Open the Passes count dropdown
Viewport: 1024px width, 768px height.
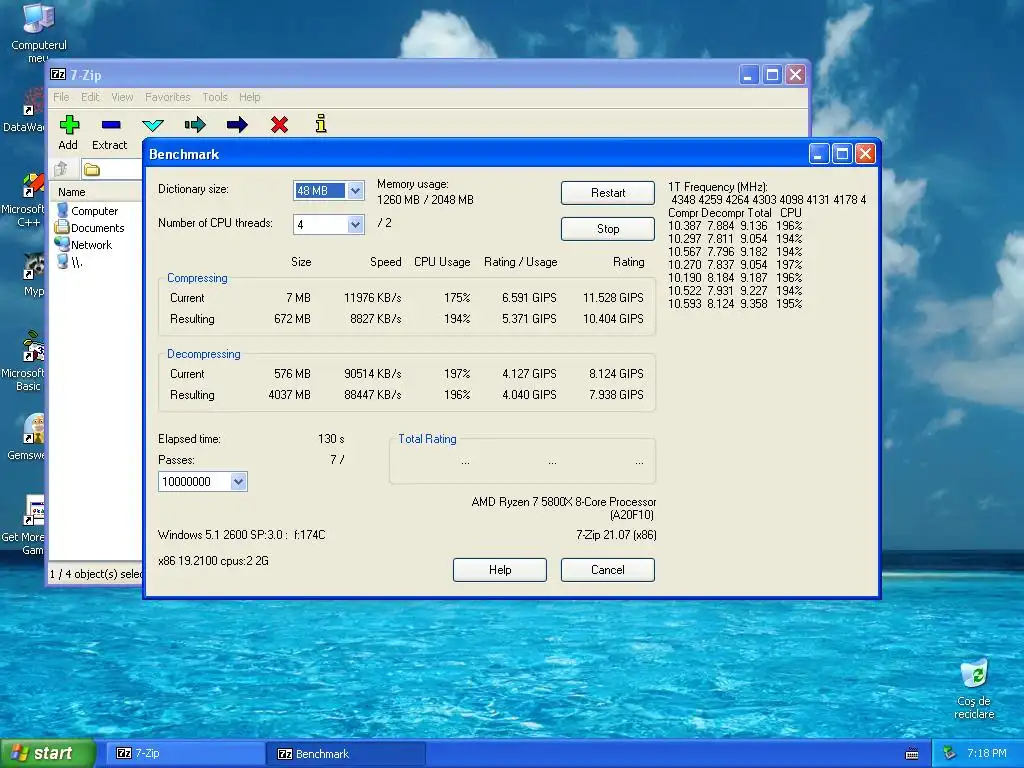pos(238,482)
